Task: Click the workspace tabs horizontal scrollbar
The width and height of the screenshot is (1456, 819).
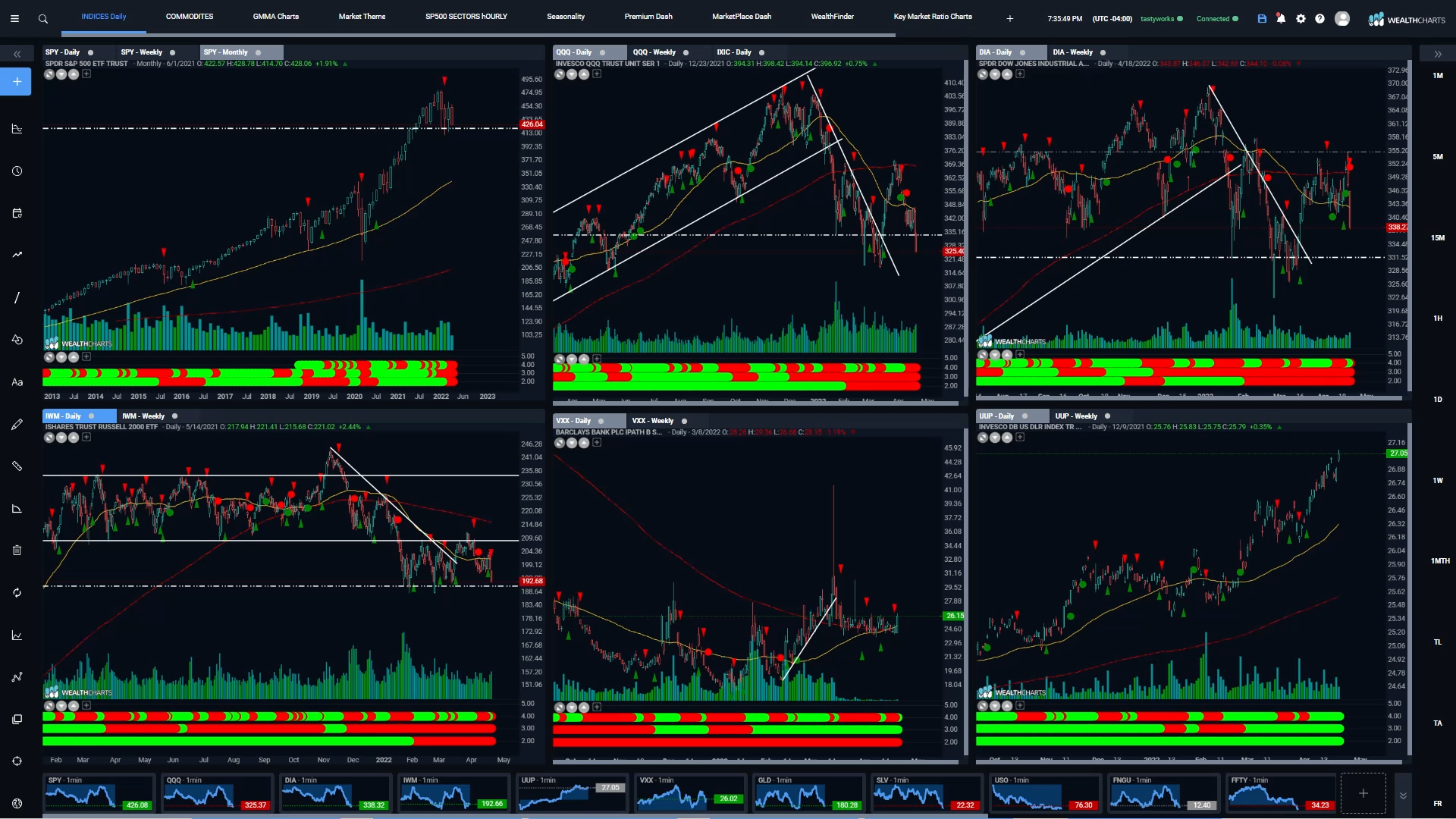Action: pos(478,35)
